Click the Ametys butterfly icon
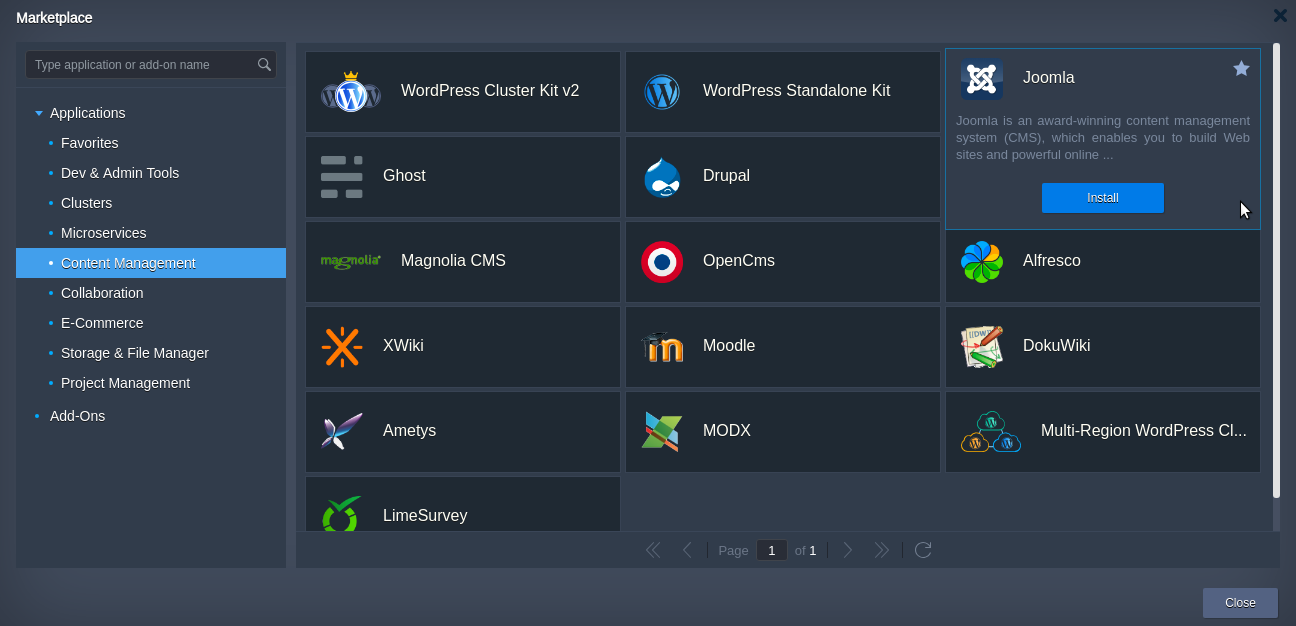Screen dimensions: 1296x626 342,432
